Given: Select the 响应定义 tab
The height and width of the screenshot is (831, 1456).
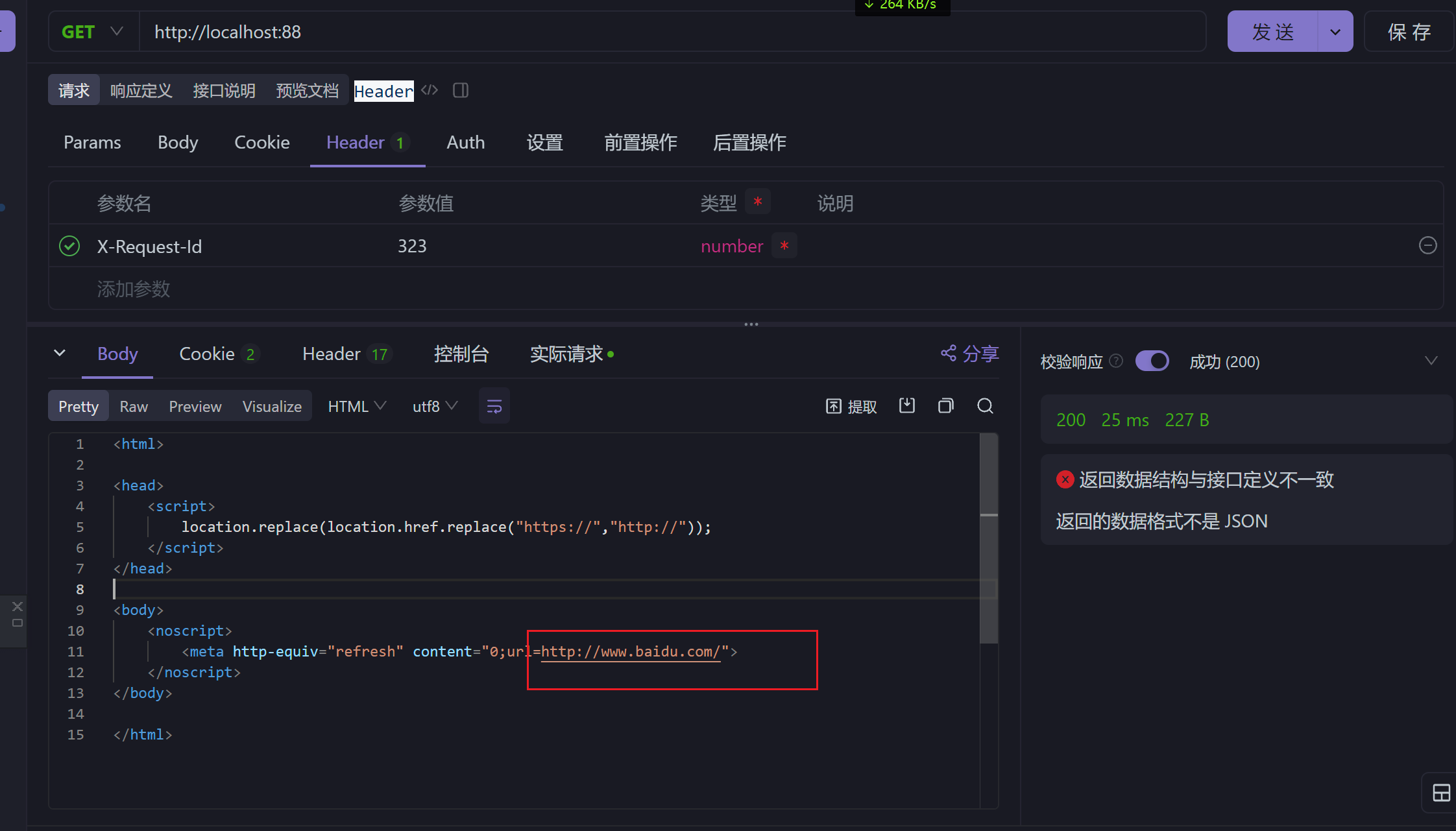Looking at the screenshot, I should coord(141,90).
